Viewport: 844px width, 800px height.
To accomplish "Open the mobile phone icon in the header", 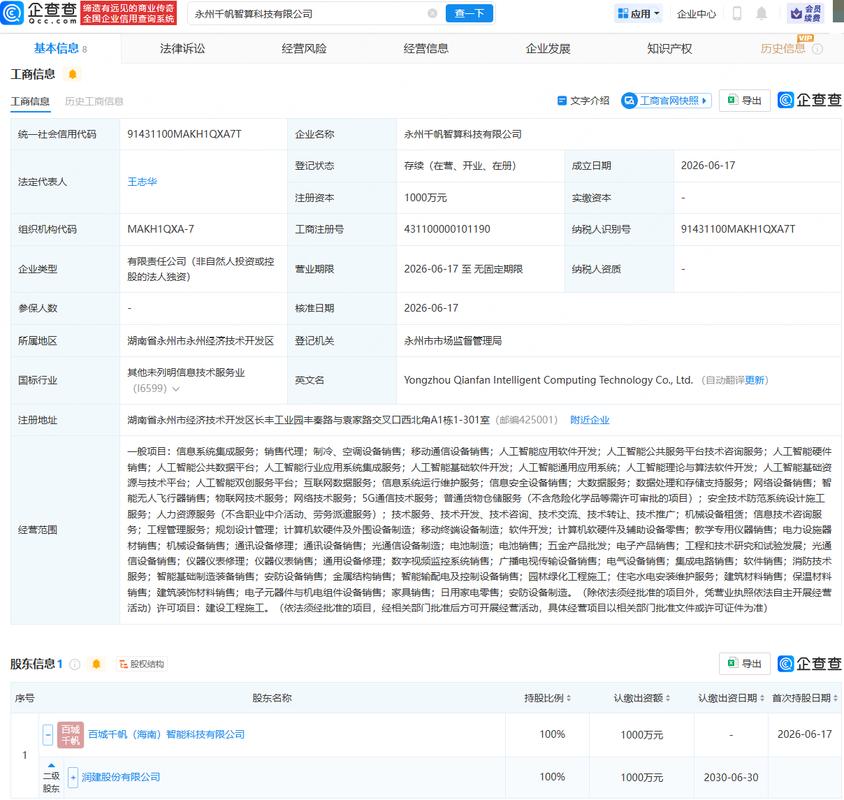I will (737, 13).
